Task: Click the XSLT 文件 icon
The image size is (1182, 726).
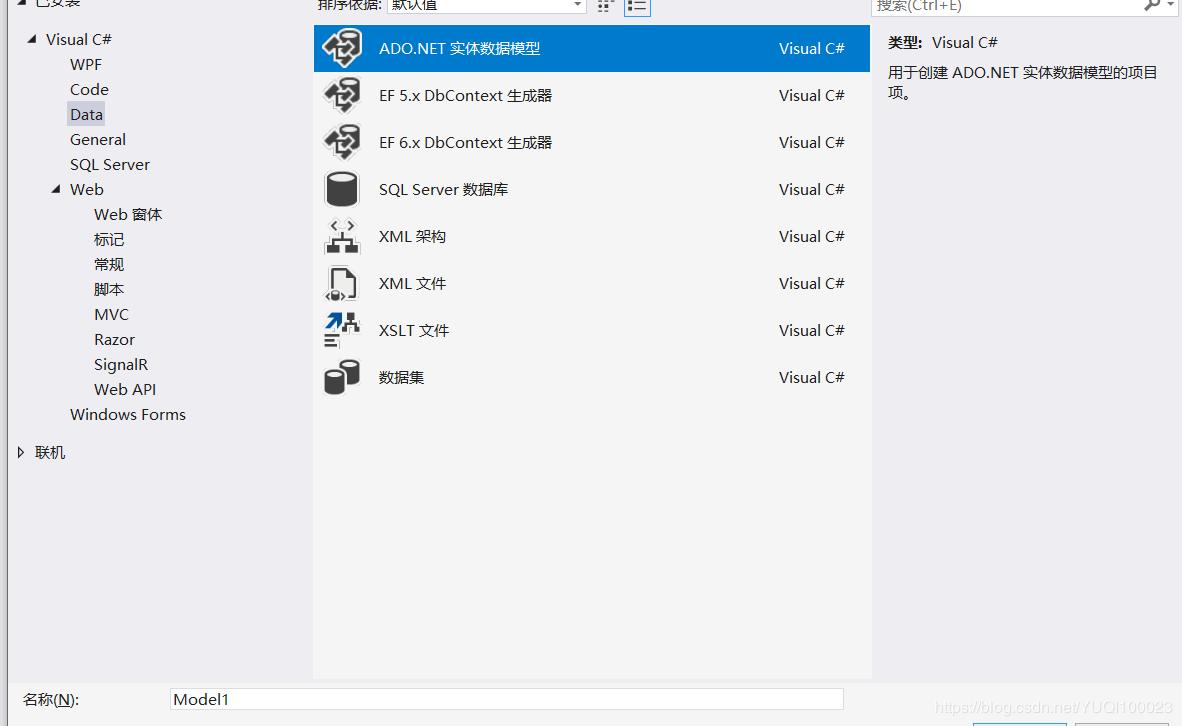Action: point(341,330)
